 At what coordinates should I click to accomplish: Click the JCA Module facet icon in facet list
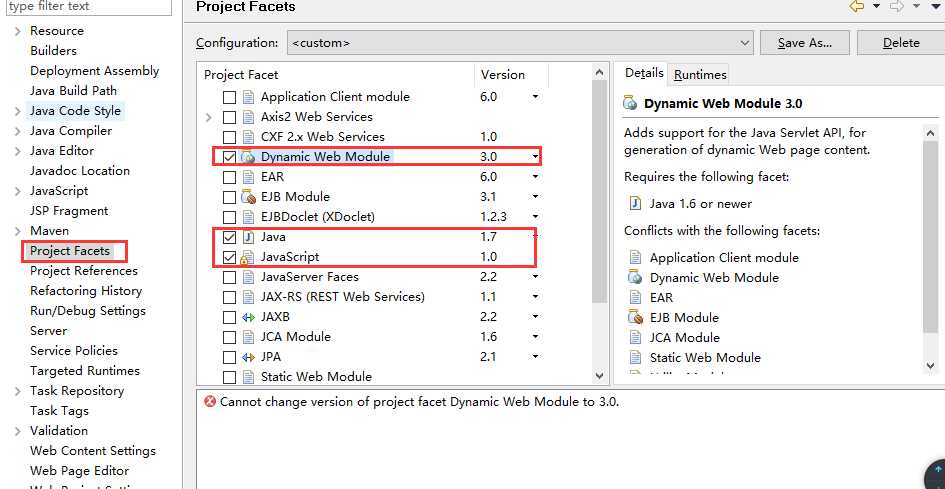[x=248, y=337]
